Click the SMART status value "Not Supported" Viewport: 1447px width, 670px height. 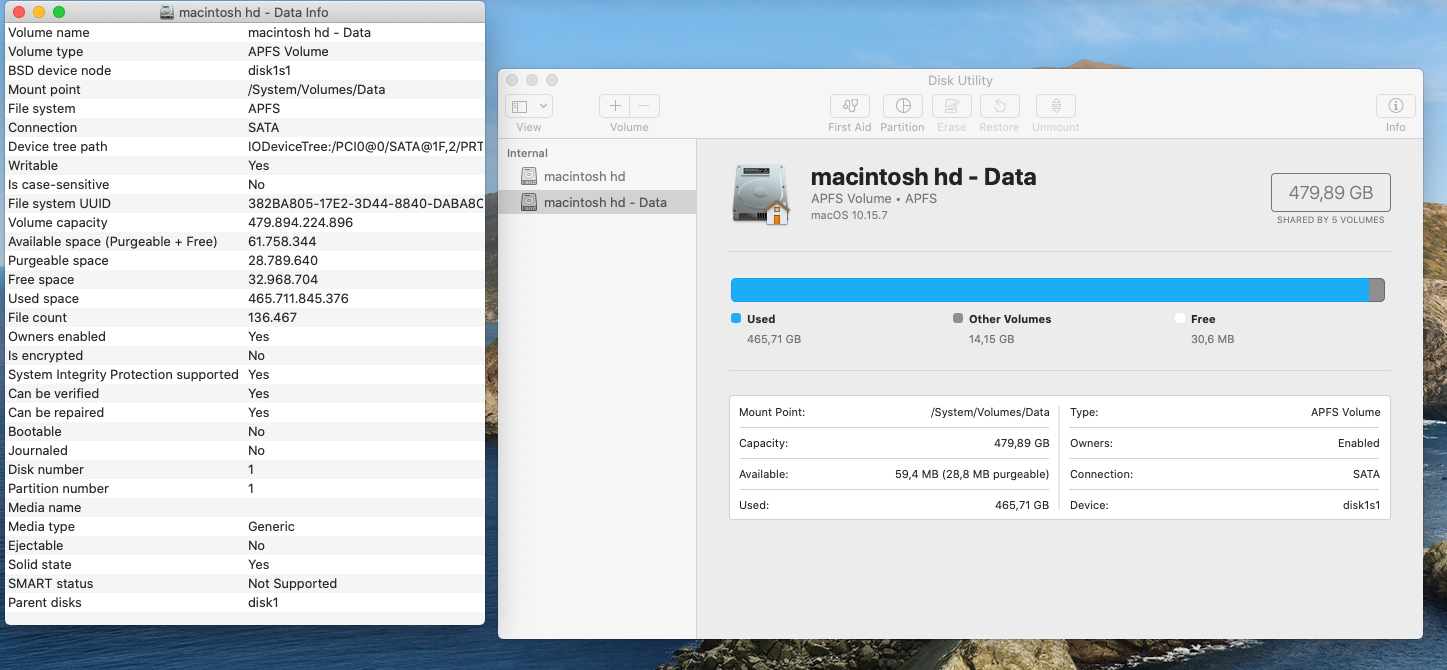click(292, 584)
